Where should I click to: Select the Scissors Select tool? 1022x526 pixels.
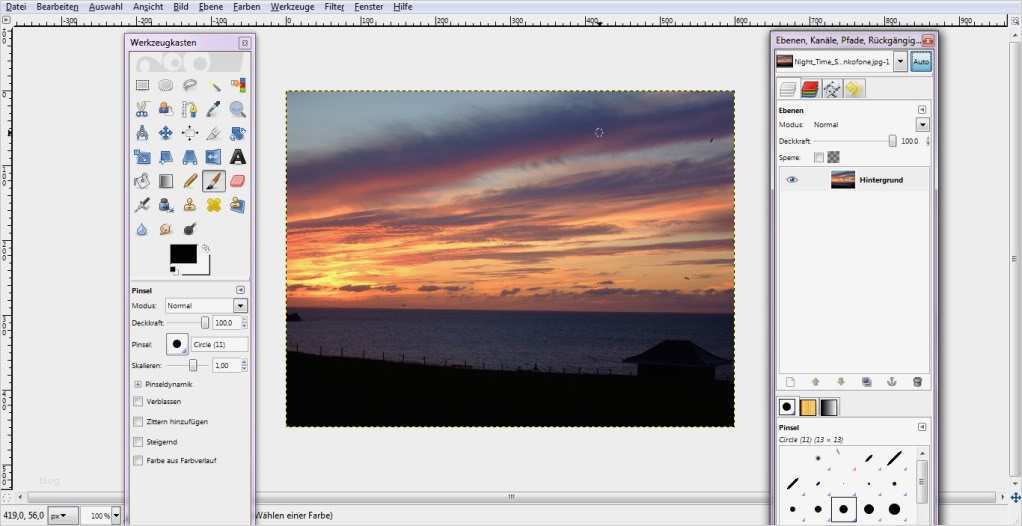point(142,109)
